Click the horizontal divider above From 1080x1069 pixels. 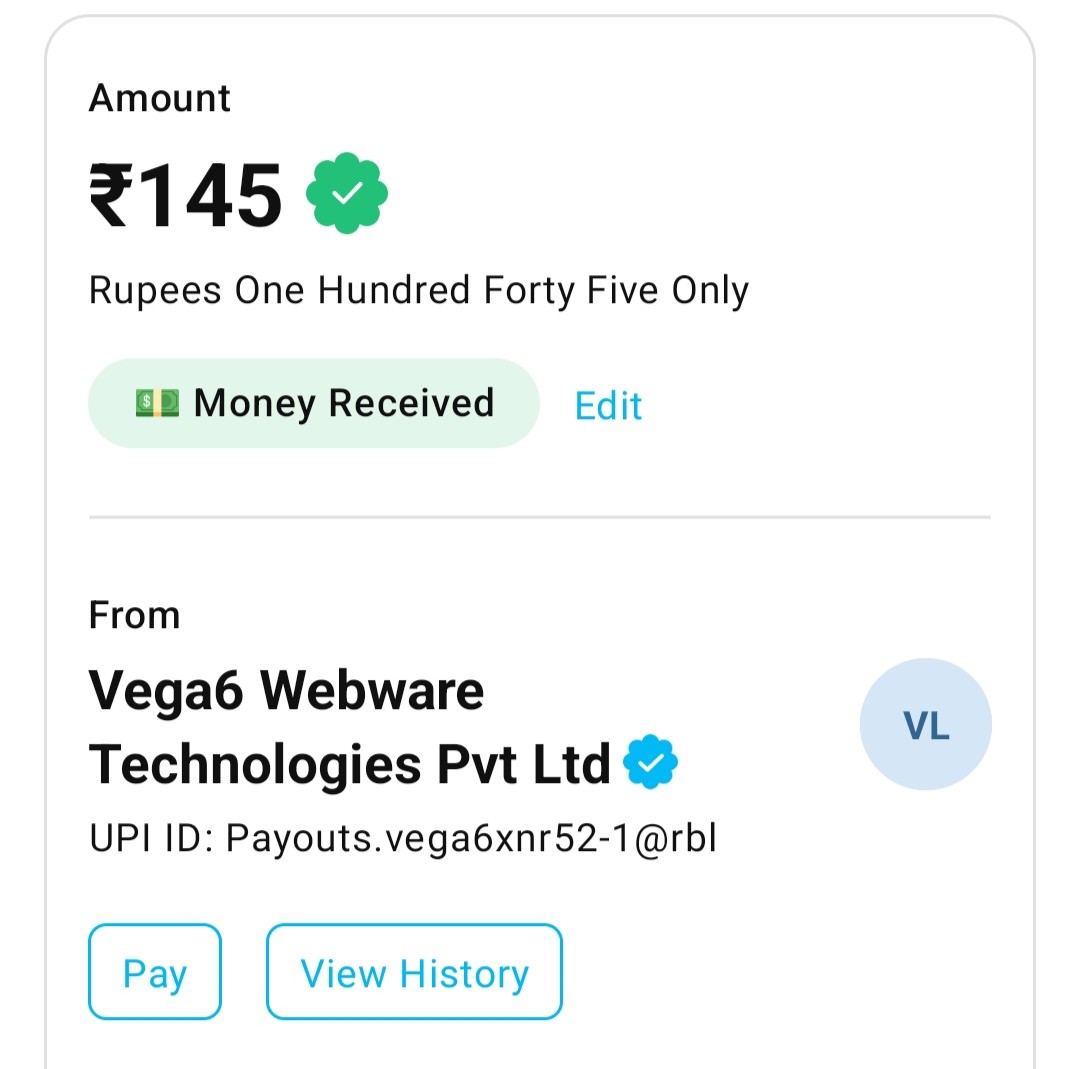tap(539, 518)
